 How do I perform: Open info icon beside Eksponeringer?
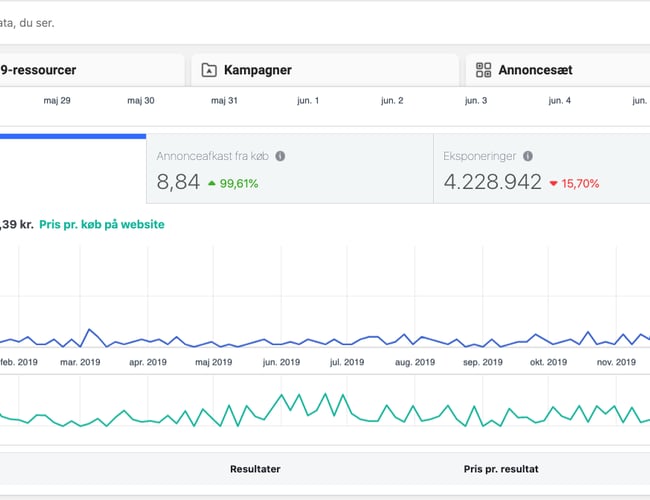527,156
